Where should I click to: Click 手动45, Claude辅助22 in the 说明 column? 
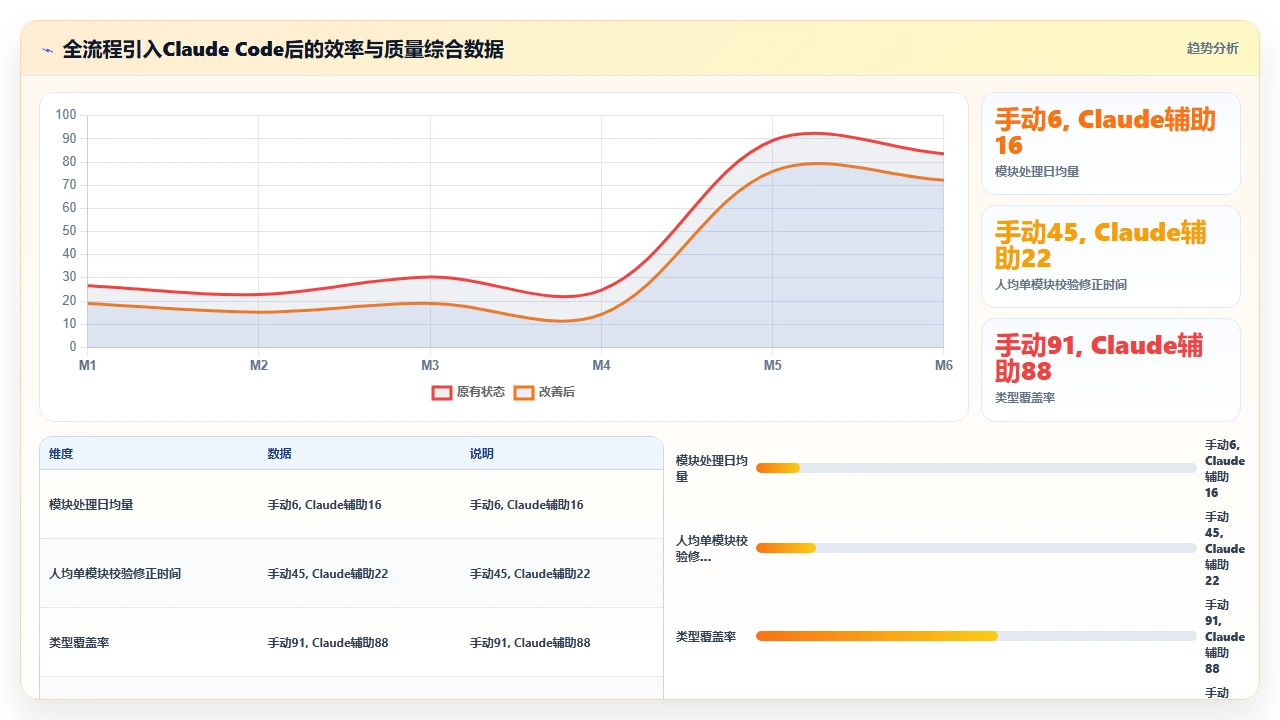click(x=530, y=574)
